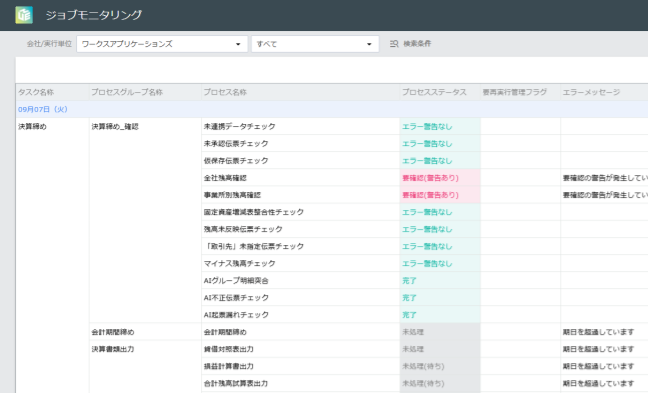Viewport: 648px width, 393px height.
Task: Click the 検索条件 magnifier icon
Action: pos(394,44)
